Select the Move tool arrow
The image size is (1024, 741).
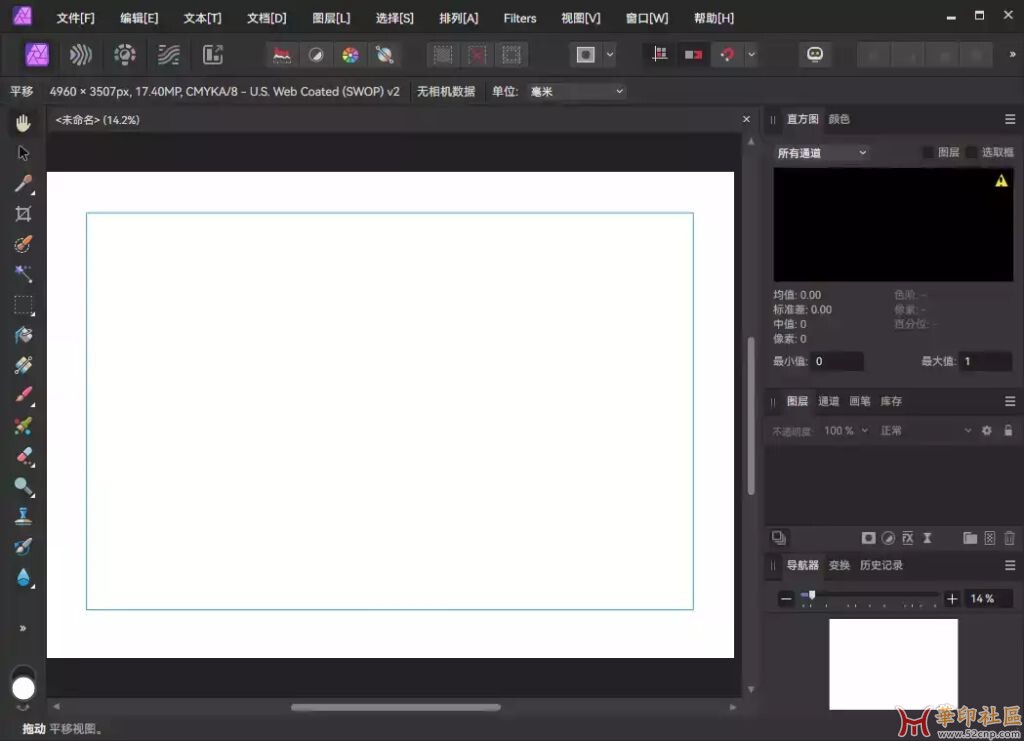[x=23, y=153]
